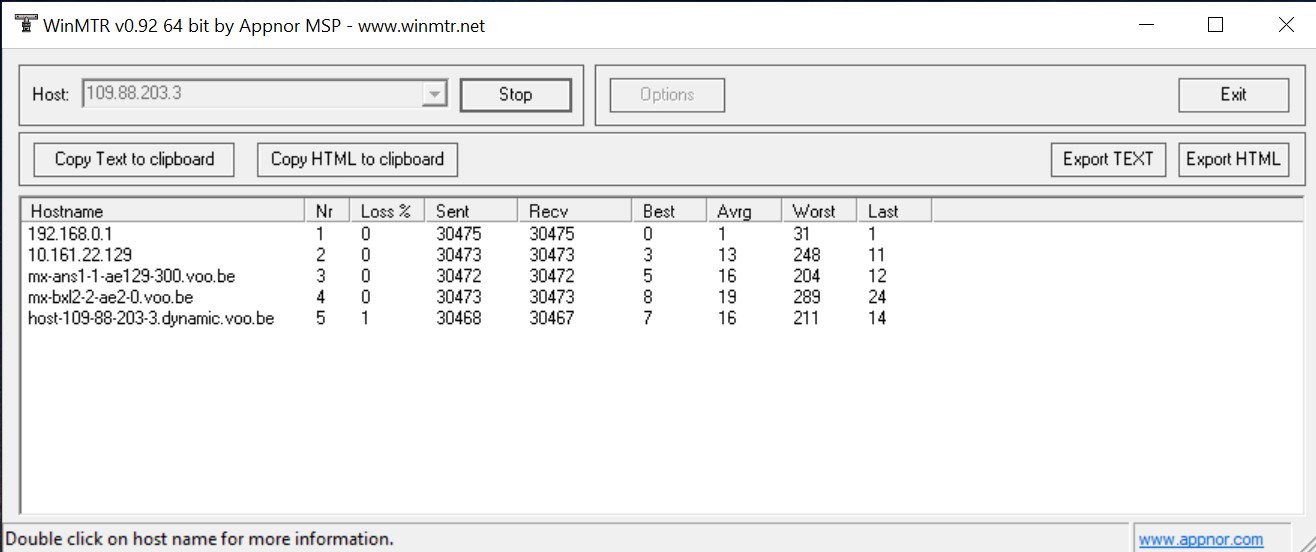Copy HTML to clipboard
The image size is (1316, 552).
point(357,159)
